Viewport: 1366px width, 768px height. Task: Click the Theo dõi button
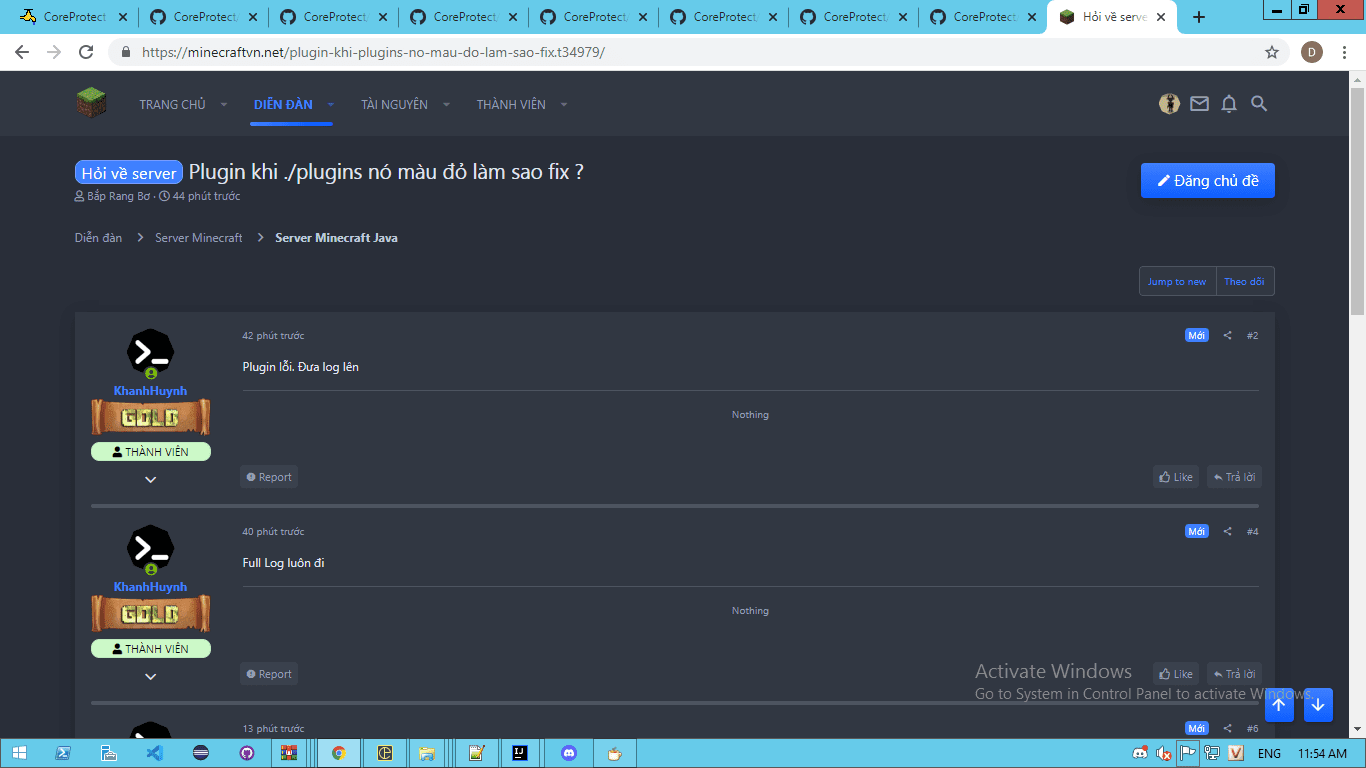click(1244, 282)
